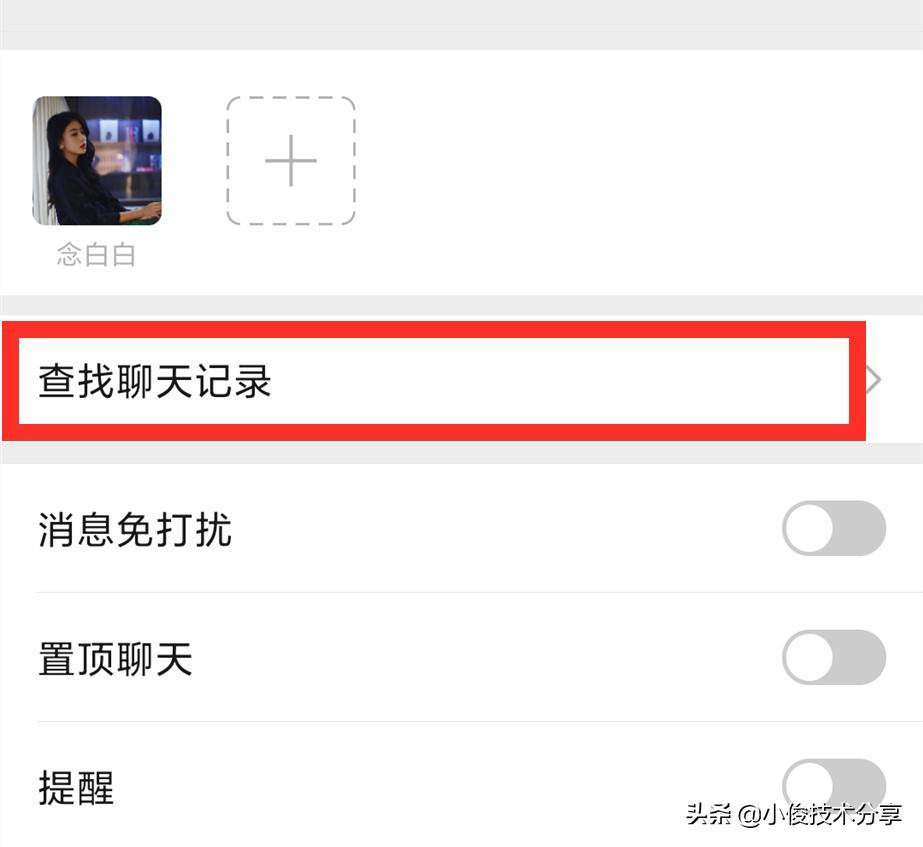This screenshot has height=847, width=923.
Task: Click the white knob of 消息免打扰 switch
Action: pyautogui.click(x=810, y=529)
